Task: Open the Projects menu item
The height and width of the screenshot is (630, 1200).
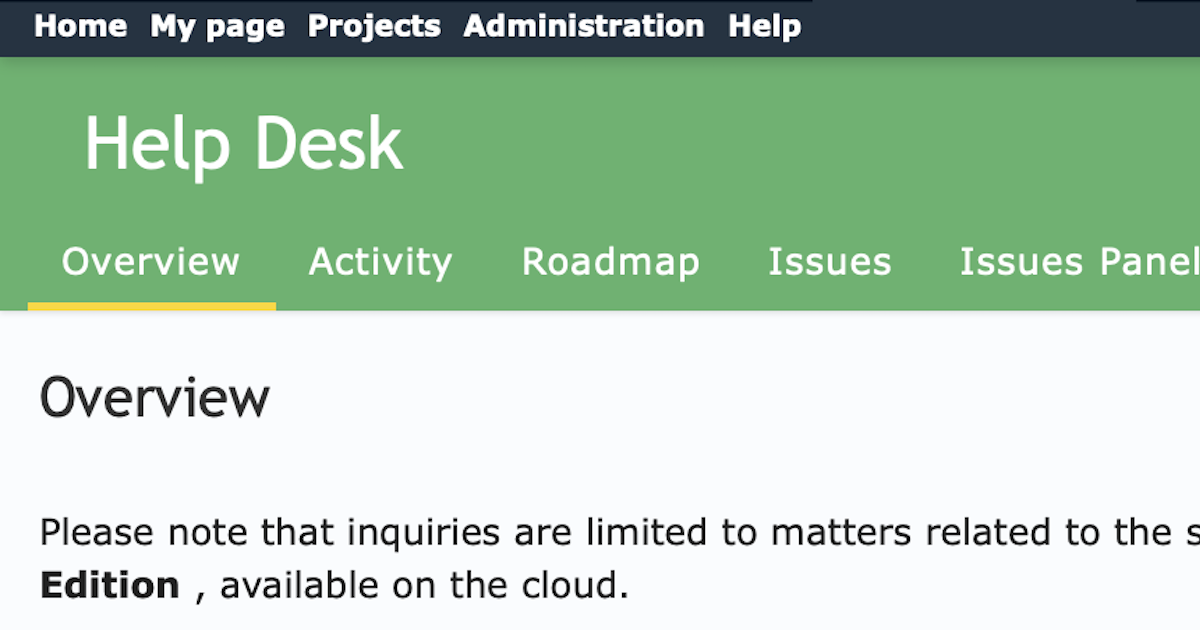Action: 374,26
